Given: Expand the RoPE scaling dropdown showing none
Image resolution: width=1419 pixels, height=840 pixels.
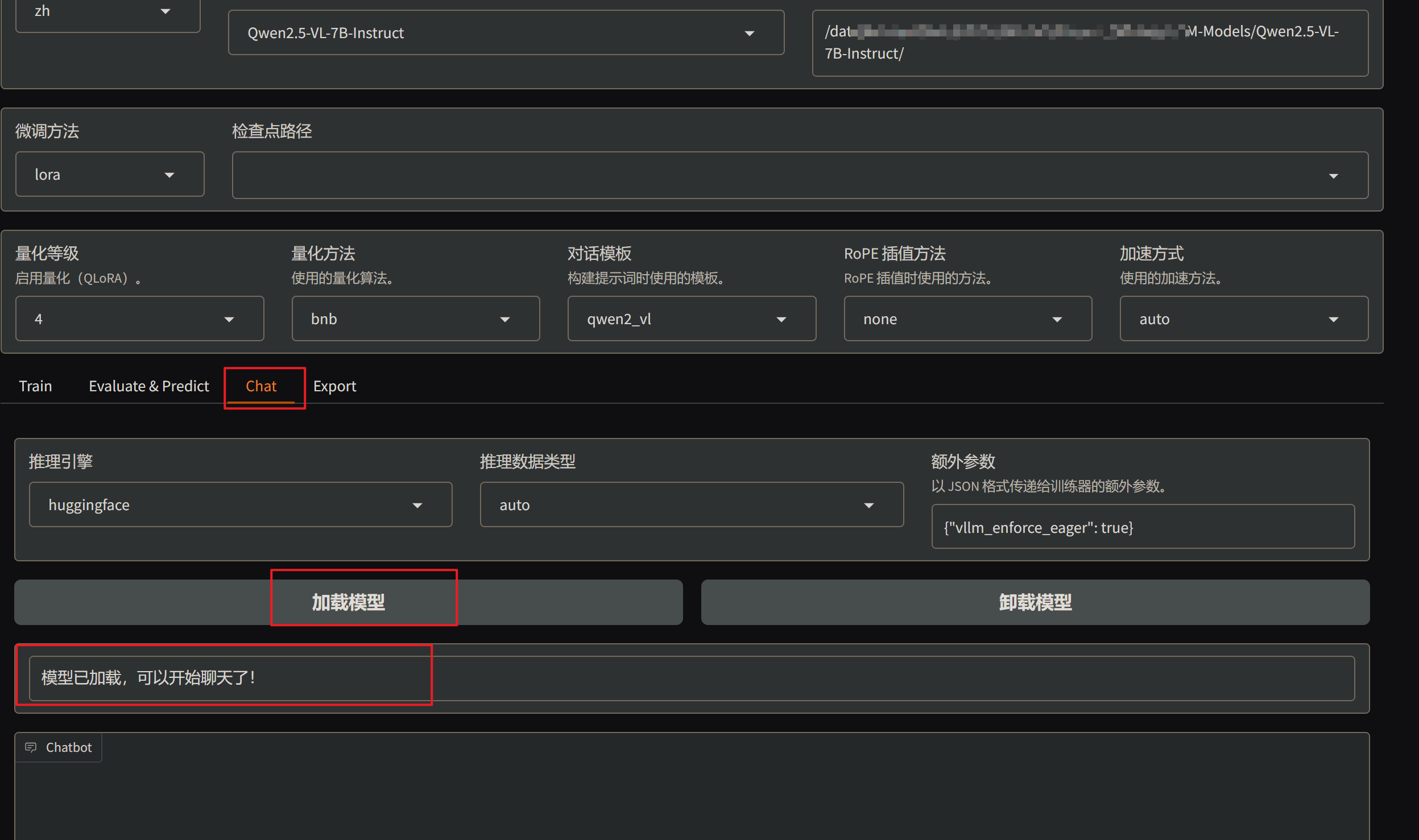Looking at the screenshot, I should tap(967, 319).
